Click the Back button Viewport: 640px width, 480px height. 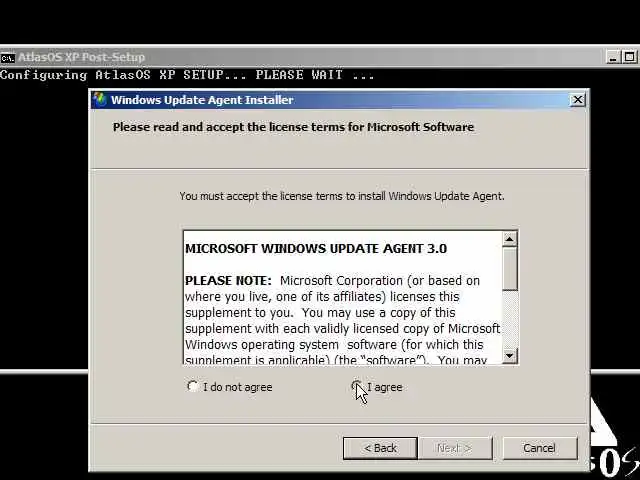[380, 448]
